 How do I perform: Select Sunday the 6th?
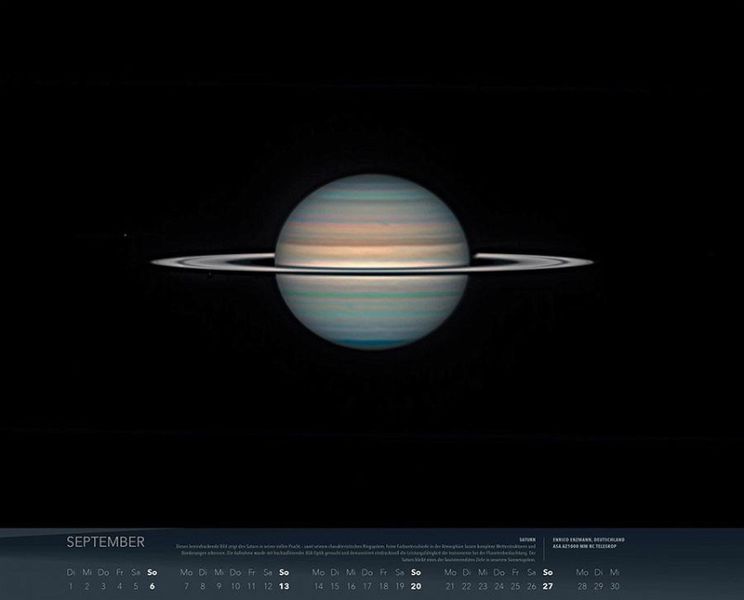click(x=152, y=586)
